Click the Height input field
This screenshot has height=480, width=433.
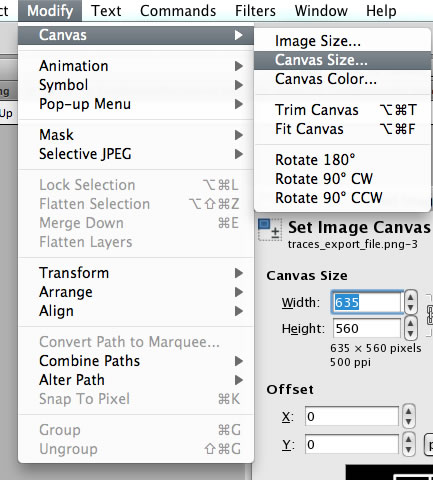pyautogui.click(x=367, y=328)
